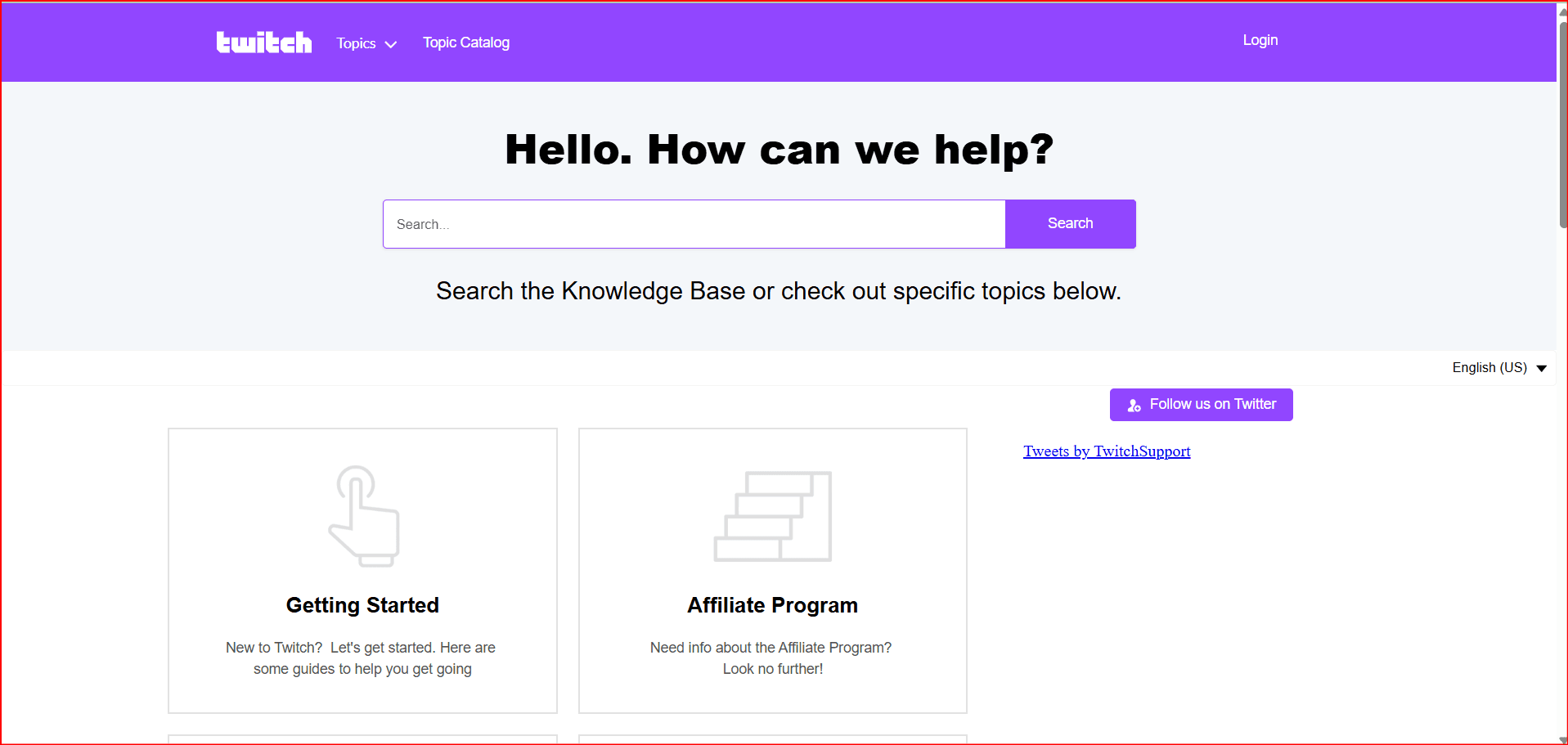
Task: Open the Topics dropdown menu
Action: point(357,43)
